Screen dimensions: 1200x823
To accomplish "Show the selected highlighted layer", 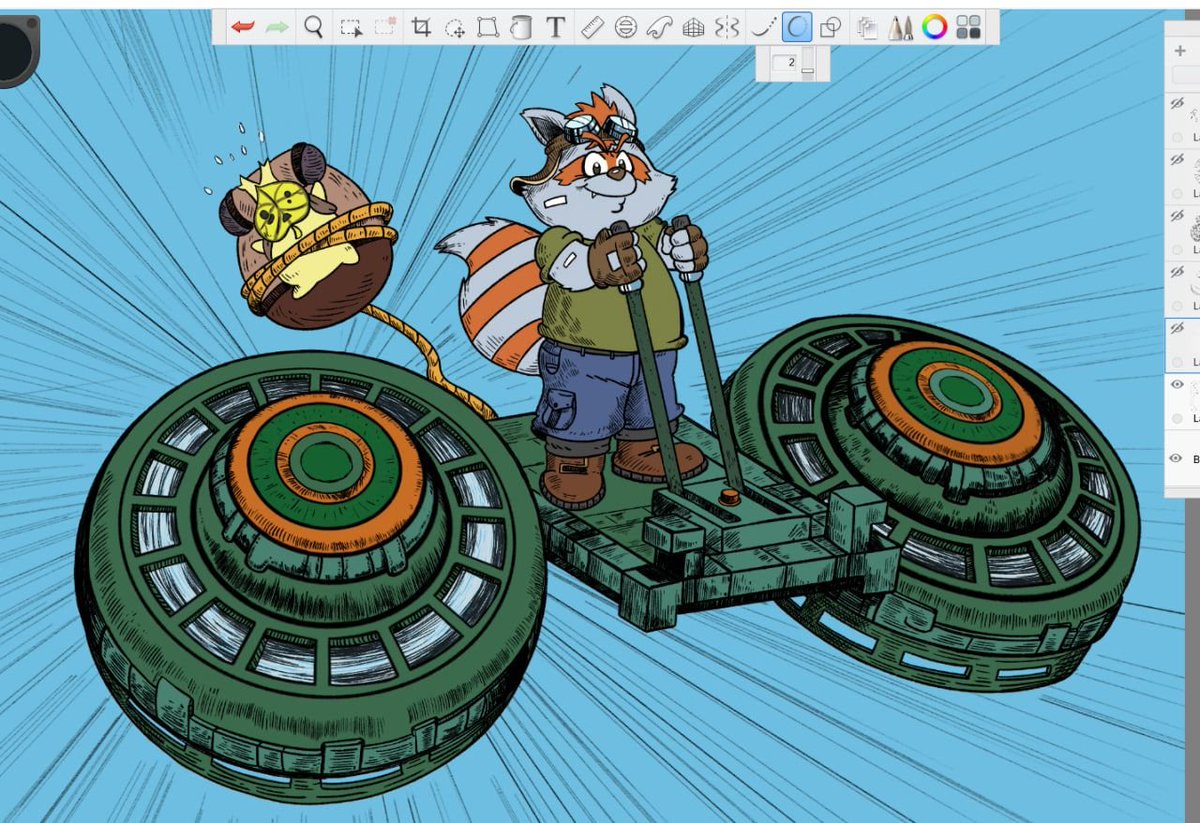I will 1177,327.
